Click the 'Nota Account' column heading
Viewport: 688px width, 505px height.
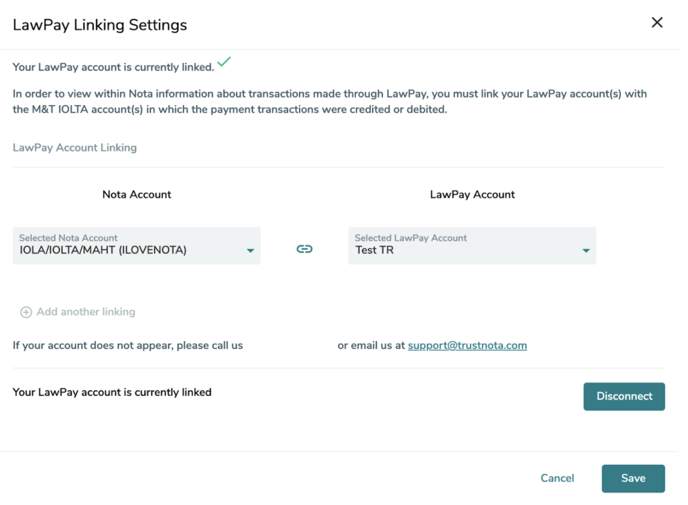click(136, 195)
